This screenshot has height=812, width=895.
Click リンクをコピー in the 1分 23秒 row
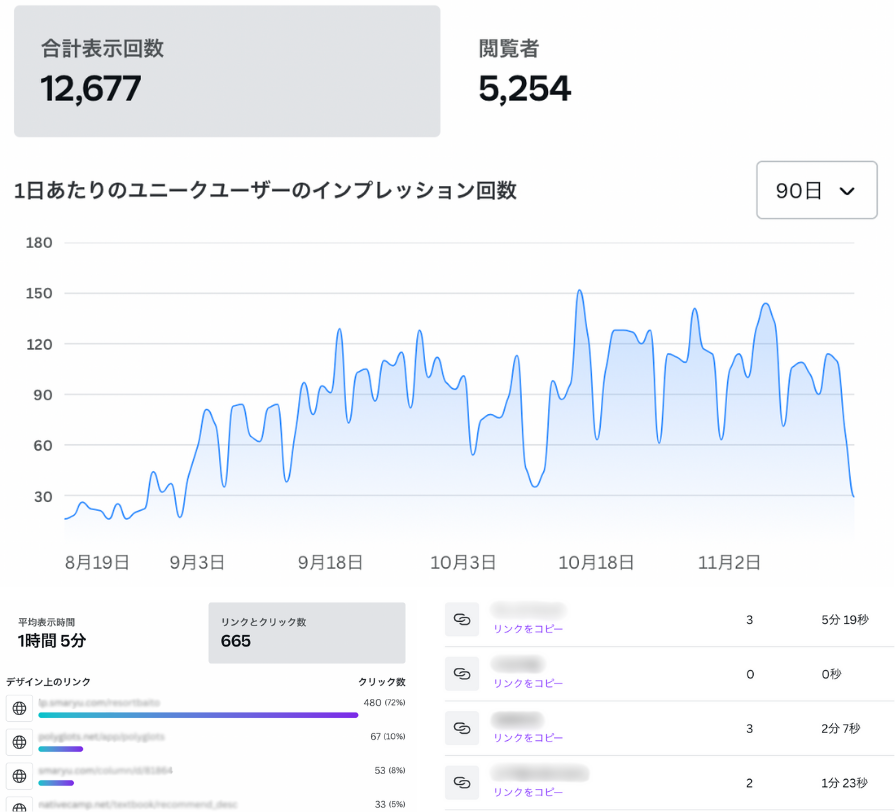pyautogui.click(x=528, y=791)
